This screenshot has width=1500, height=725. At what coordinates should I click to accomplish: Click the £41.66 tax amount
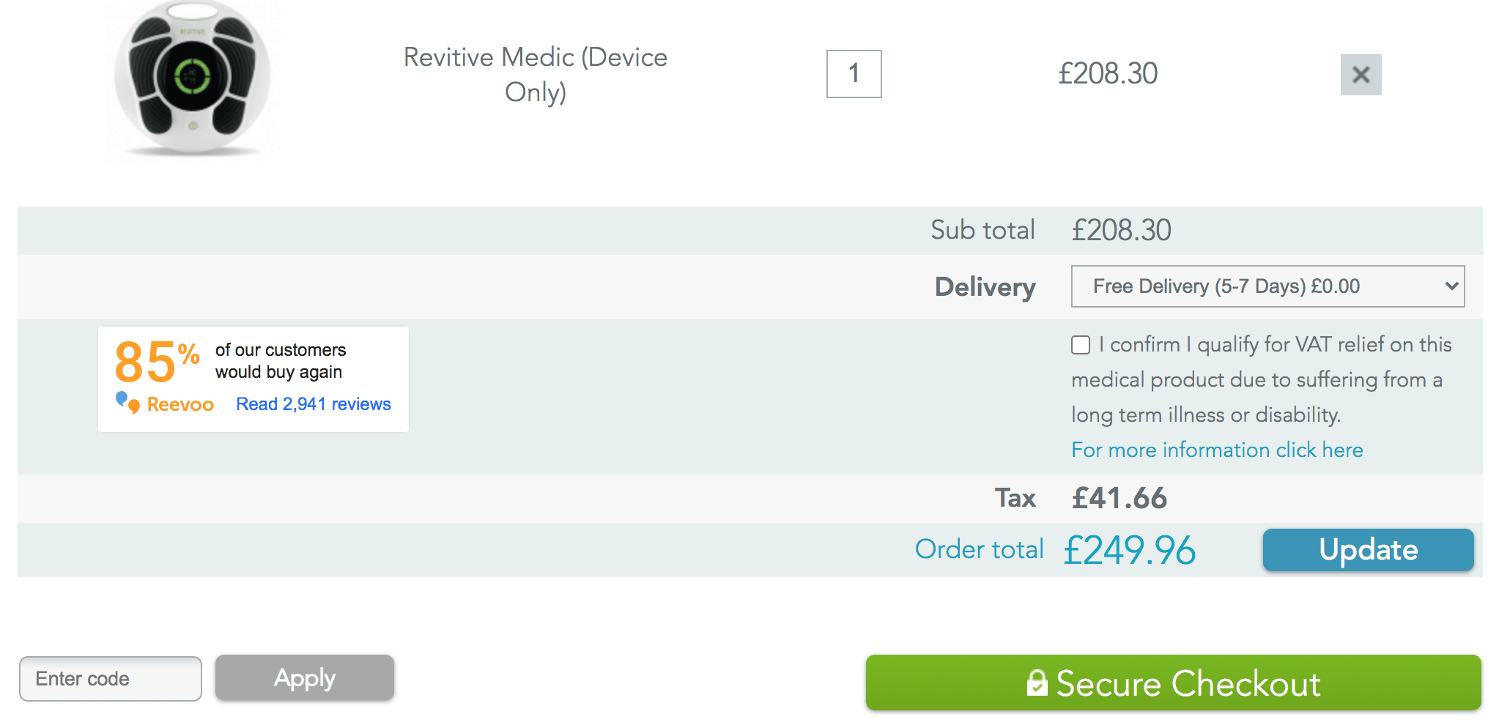tap(1119, 498)
